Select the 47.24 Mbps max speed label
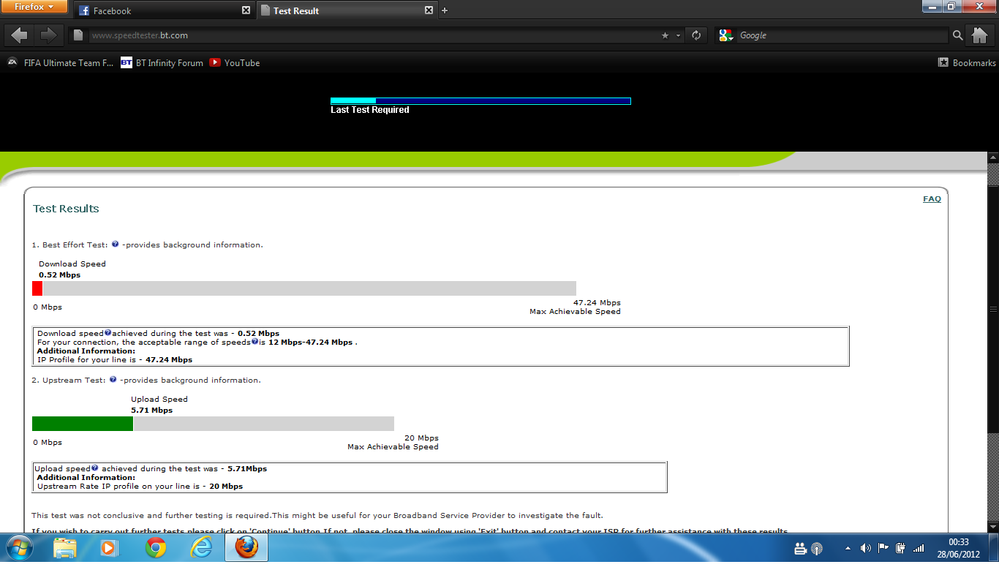Viewport: 999px width, 568px height. click(596, 302)
